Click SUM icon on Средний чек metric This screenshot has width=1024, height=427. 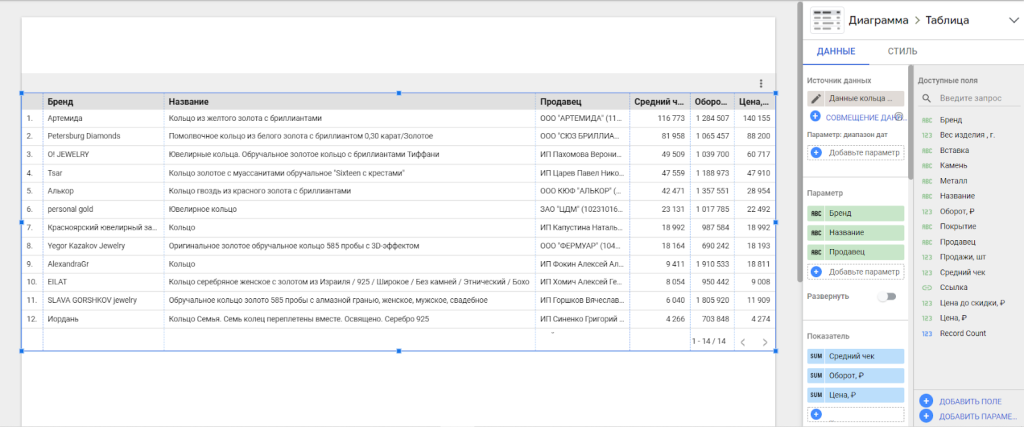click(816, 356)
